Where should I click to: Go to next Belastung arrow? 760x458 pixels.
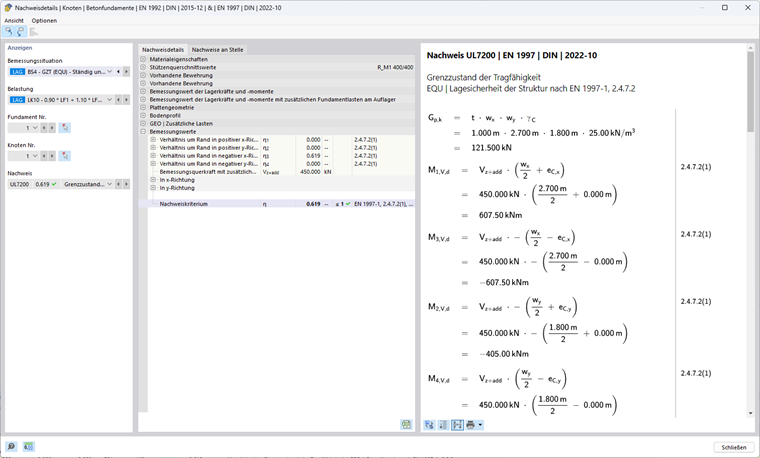pos(127,100)
